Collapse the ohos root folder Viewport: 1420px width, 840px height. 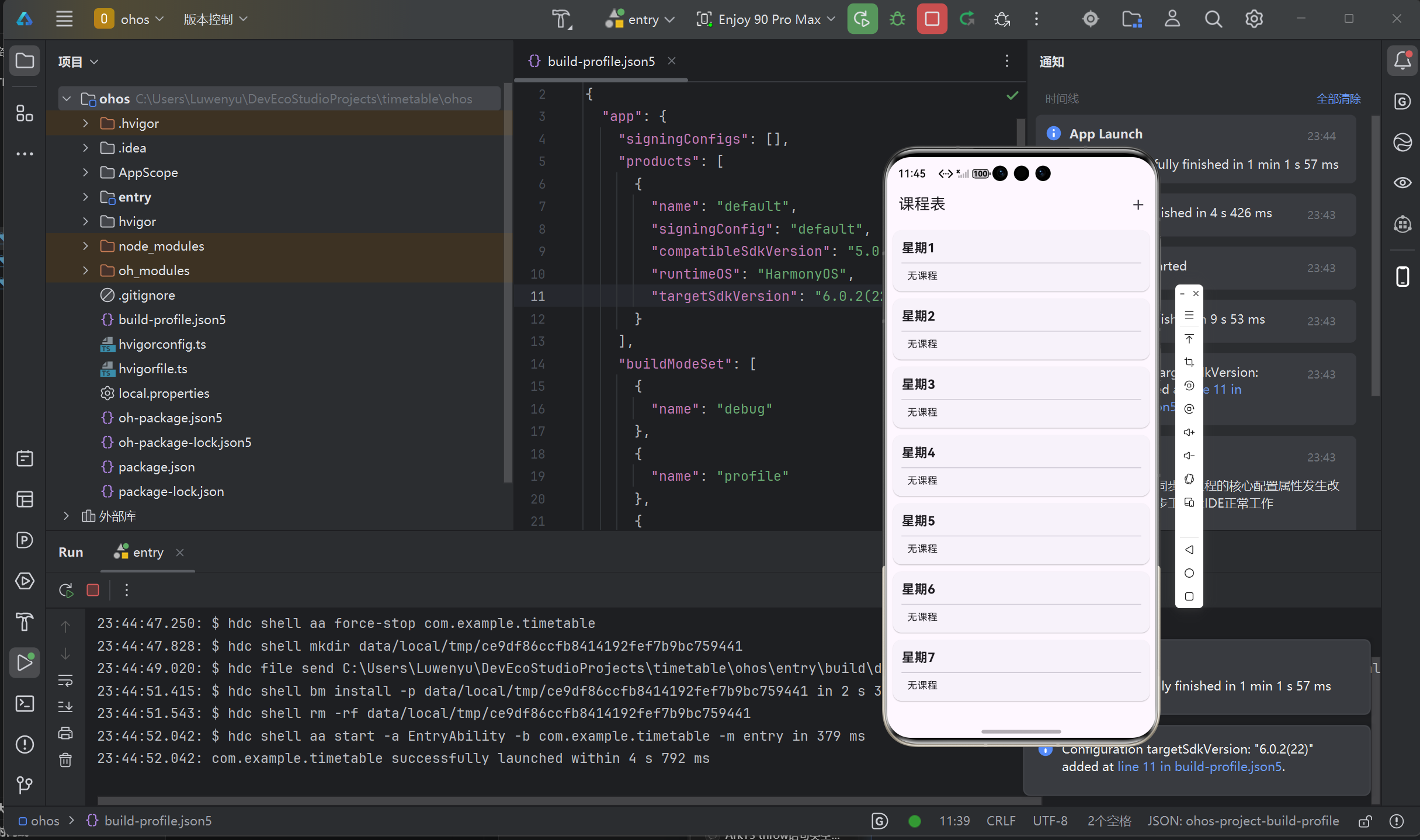tap(67, 99)
